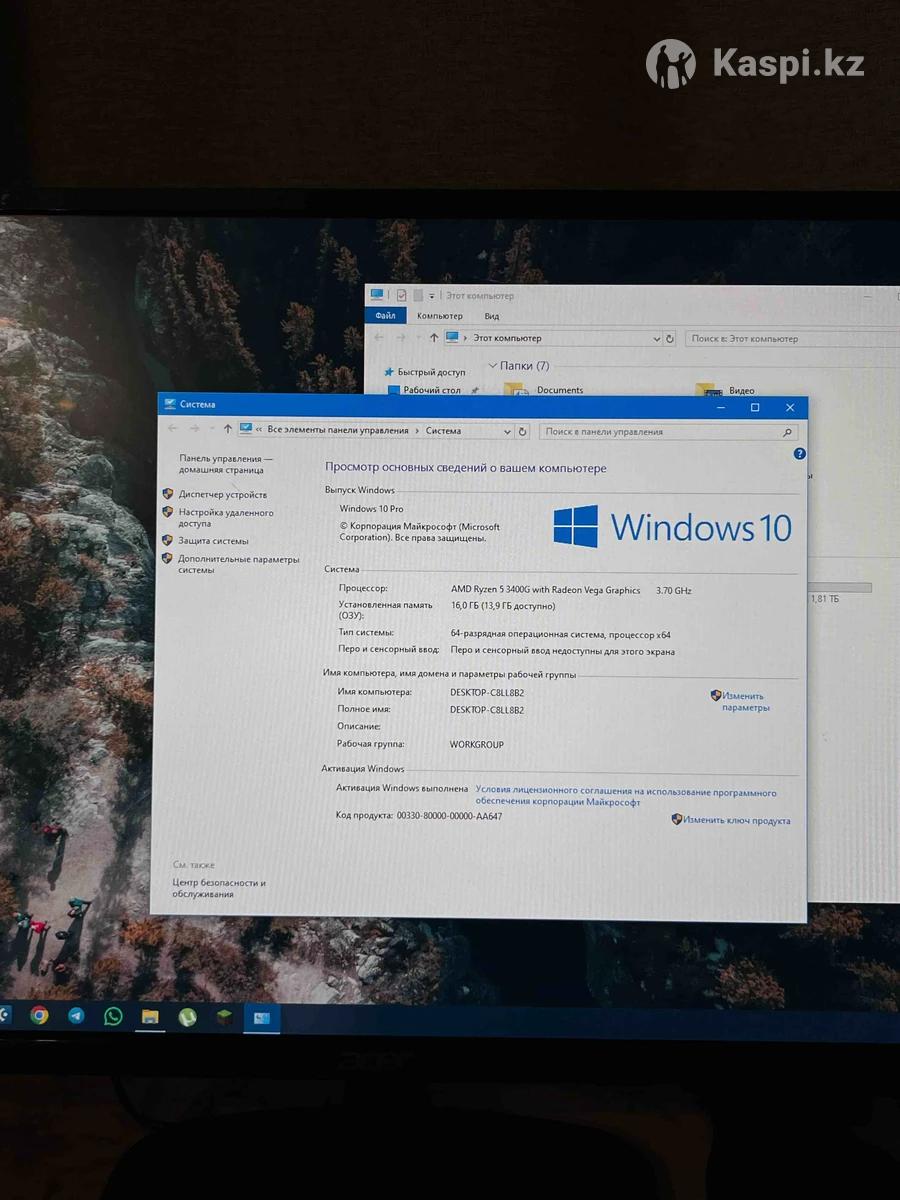This screenshot has height=1200, width=900.
Task: Open WhatsApp taskbar icon
Action: coord(113,1015)
